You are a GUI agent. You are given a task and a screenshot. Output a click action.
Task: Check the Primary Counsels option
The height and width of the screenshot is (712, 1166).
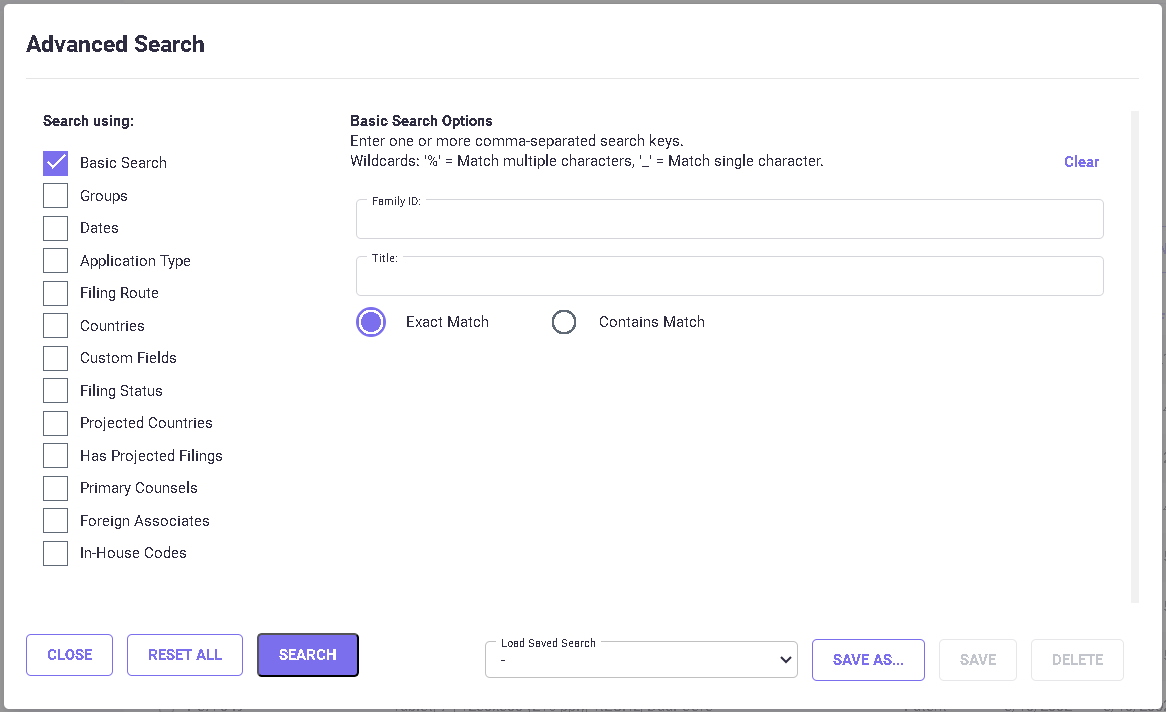56,488
